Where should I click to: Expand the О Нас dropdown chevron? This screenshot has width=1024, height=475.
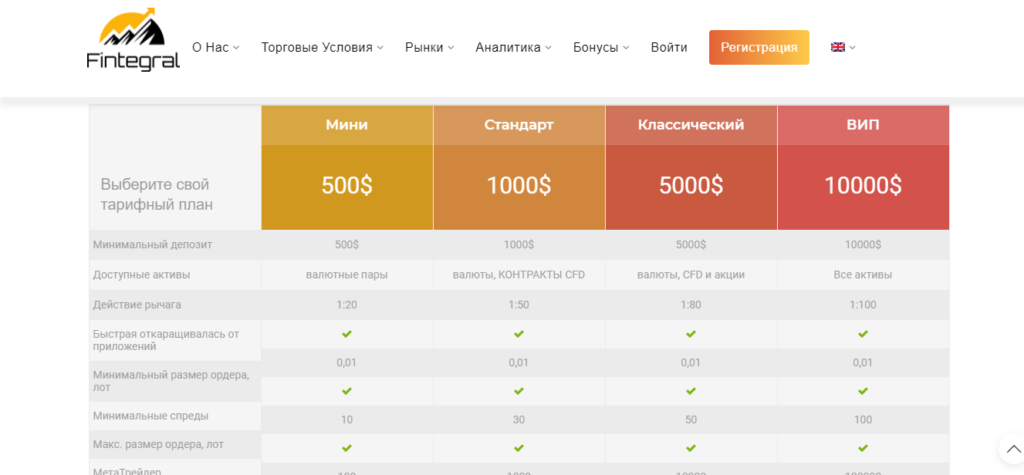pos(236,48)
